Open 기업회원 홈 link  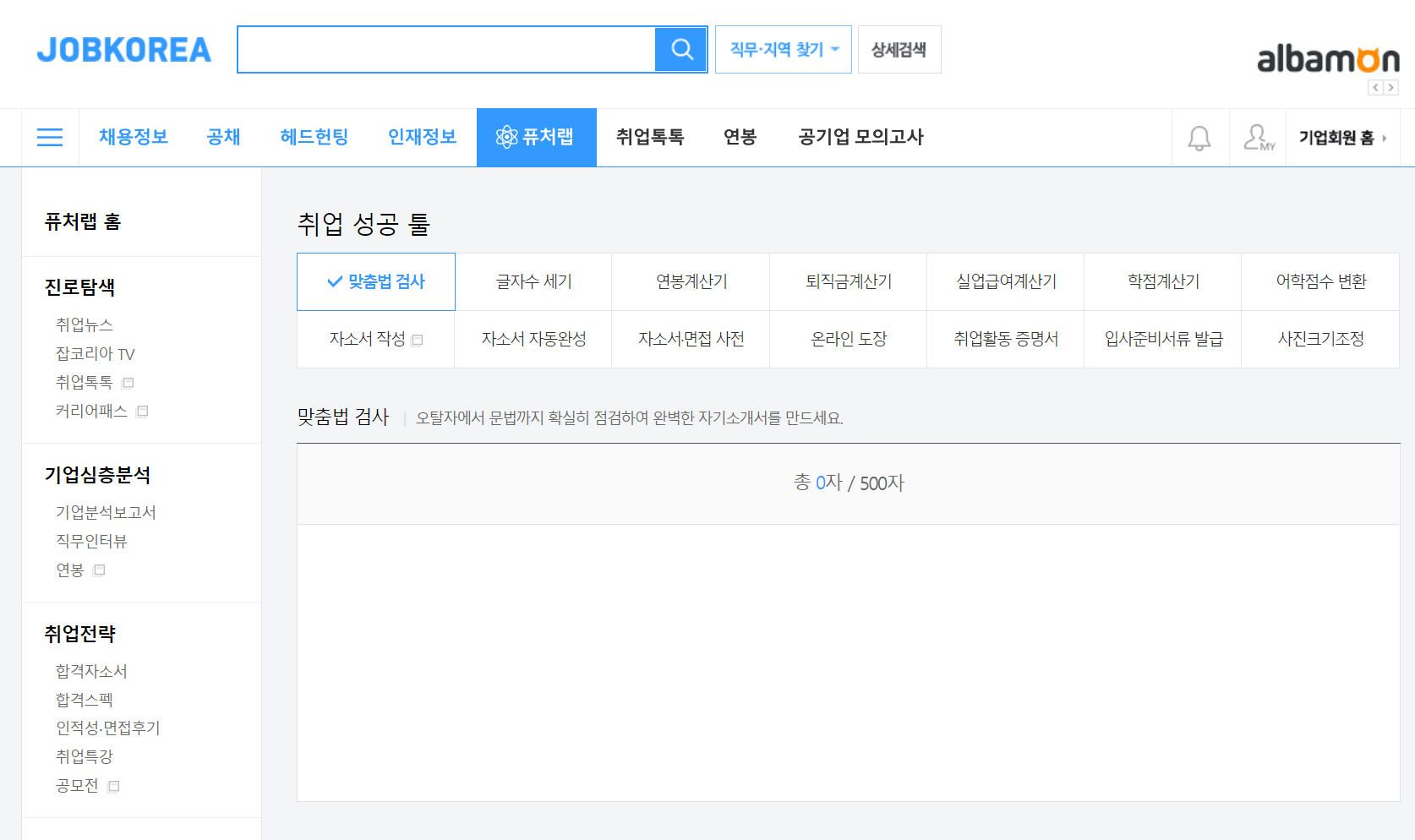click(1342, 138)
